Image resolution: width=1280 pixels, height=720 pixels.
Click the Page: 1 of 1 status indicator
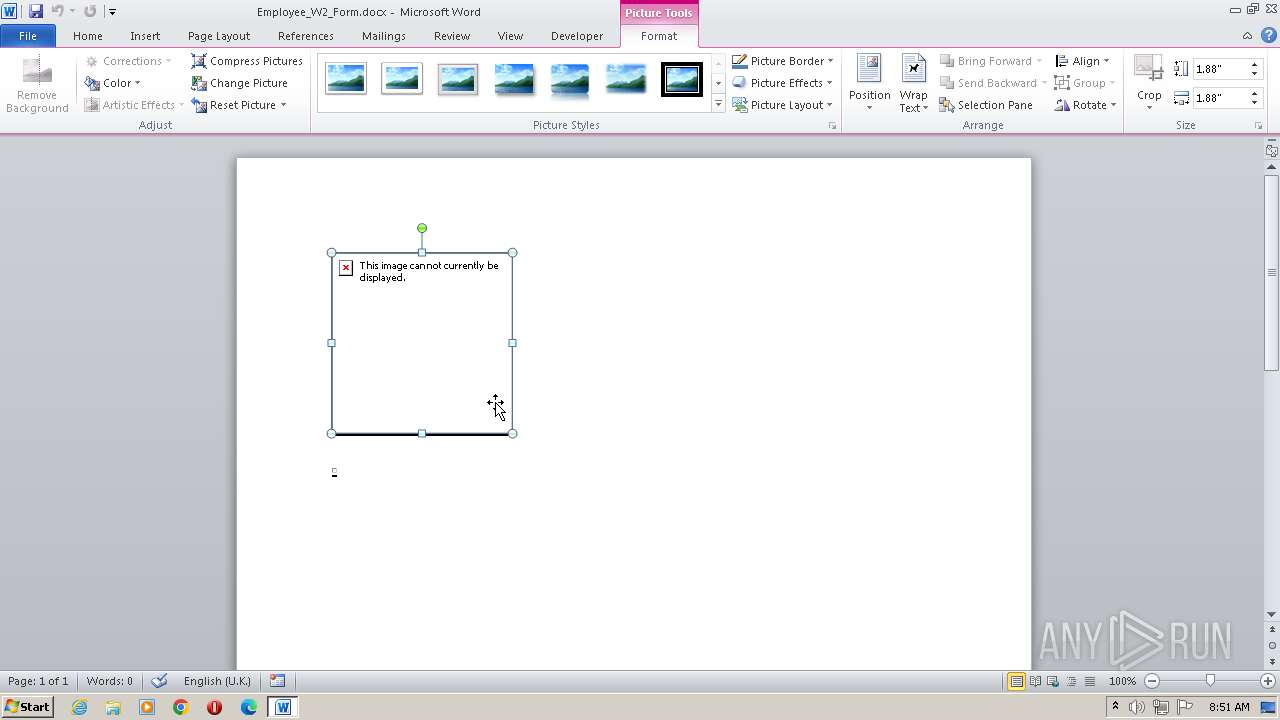coord(38,681)
